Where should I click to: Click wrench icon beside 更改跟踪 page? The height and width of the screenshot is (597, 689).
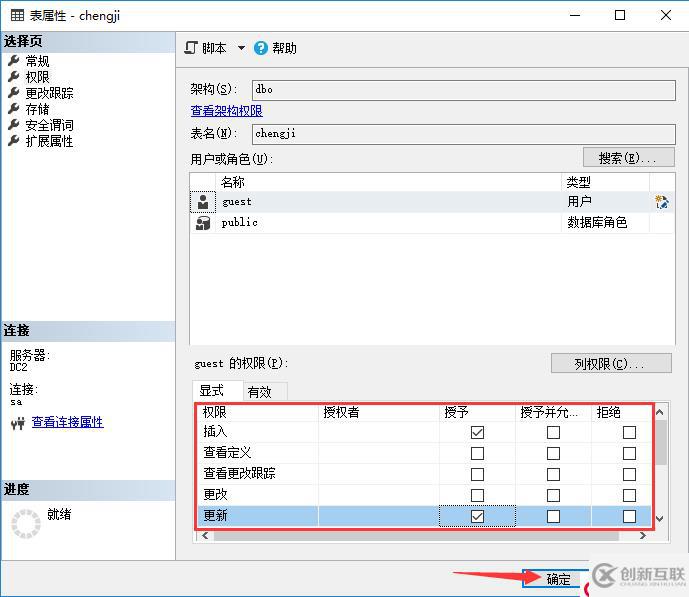[14, 93]
